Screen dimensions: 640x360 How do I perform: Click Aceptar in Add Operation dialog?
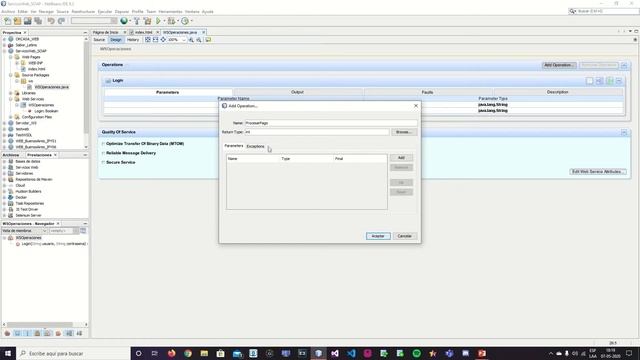click(378, 236)
